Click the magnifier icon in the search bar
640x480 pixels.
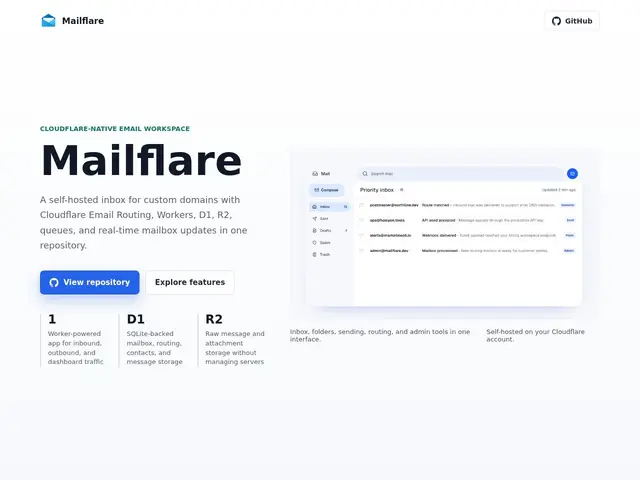tap(365, 173)
